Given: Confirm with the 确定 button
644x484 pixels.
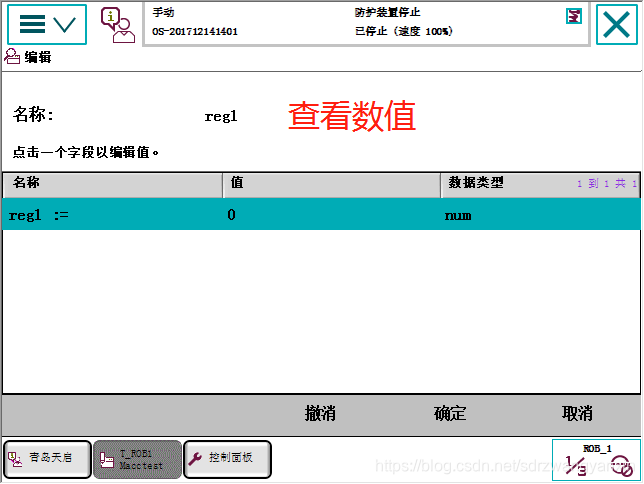Looking at the screenshot, I should pos(450,413).
